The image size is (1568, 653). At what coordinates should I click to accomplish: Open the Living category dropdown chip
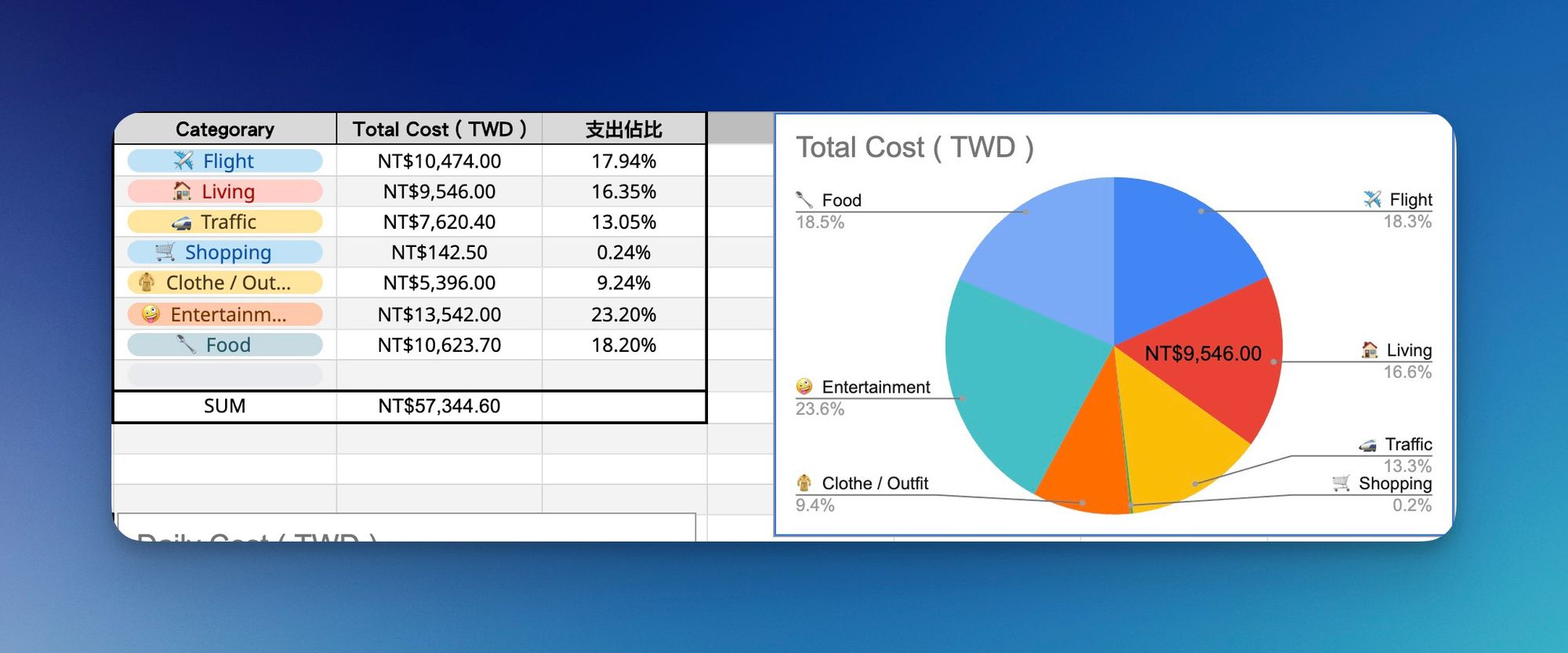(225, 191)
